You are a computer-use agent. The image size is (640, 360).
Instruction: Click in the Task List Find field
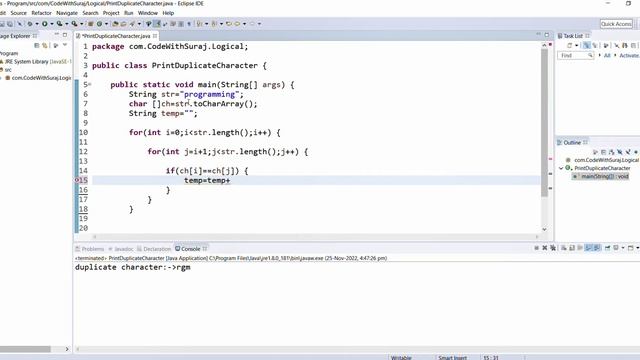click(576, 55)
